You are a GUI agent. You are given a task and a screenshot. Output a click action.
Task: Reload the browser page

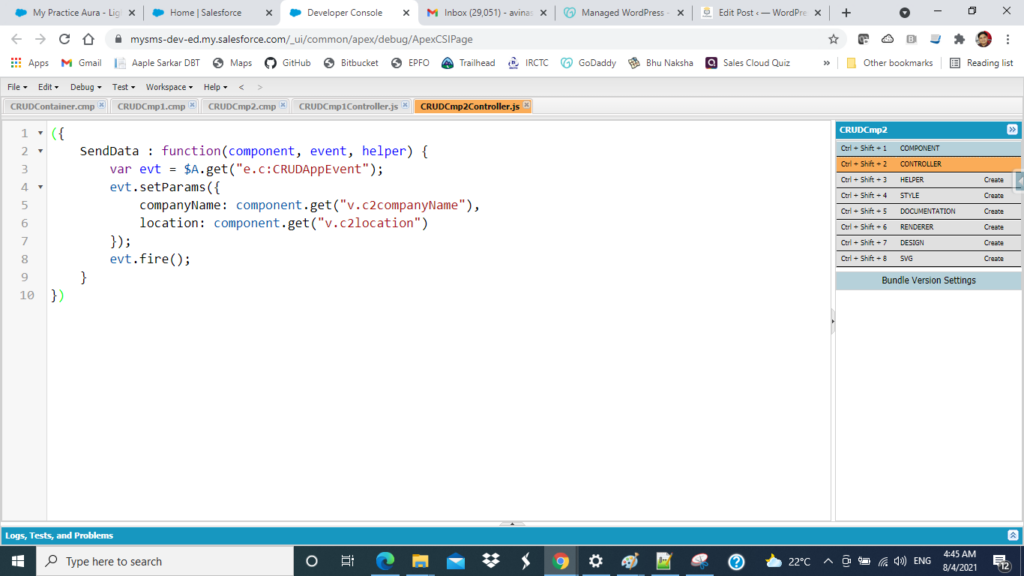coord(64,39)
